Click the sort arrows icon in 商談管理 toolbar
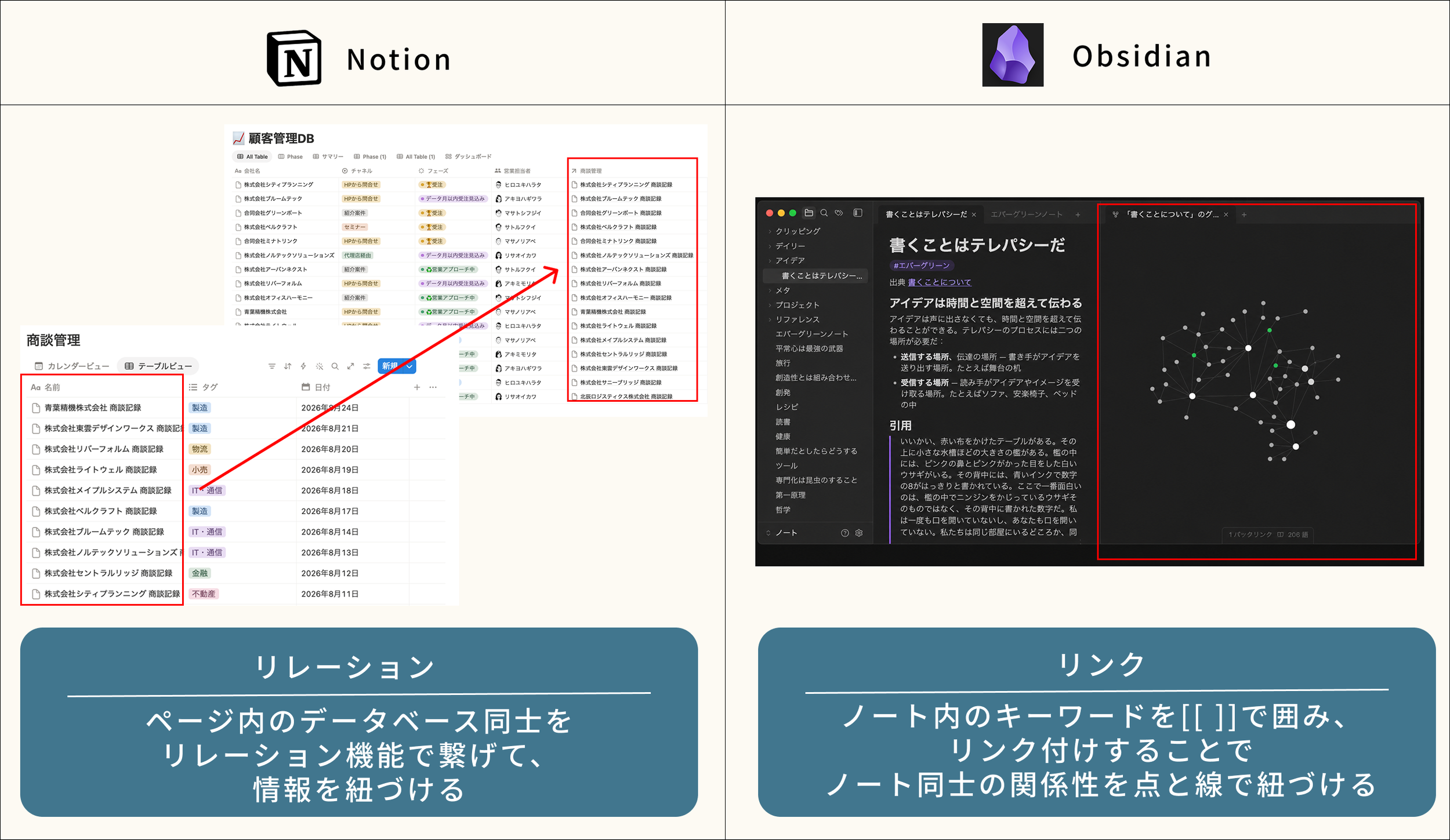 pyautogui.click(x=288, y=366)
